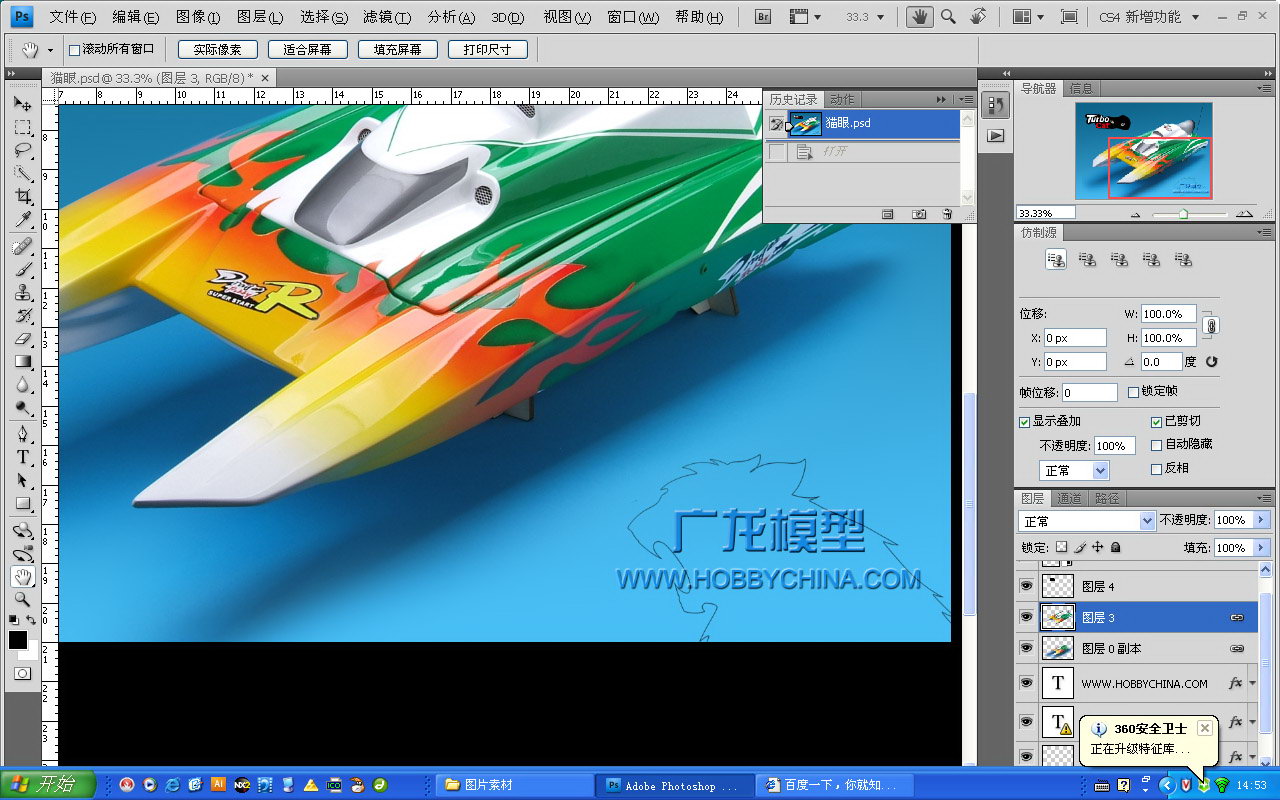Select the Blur tool

coord(22,384)
